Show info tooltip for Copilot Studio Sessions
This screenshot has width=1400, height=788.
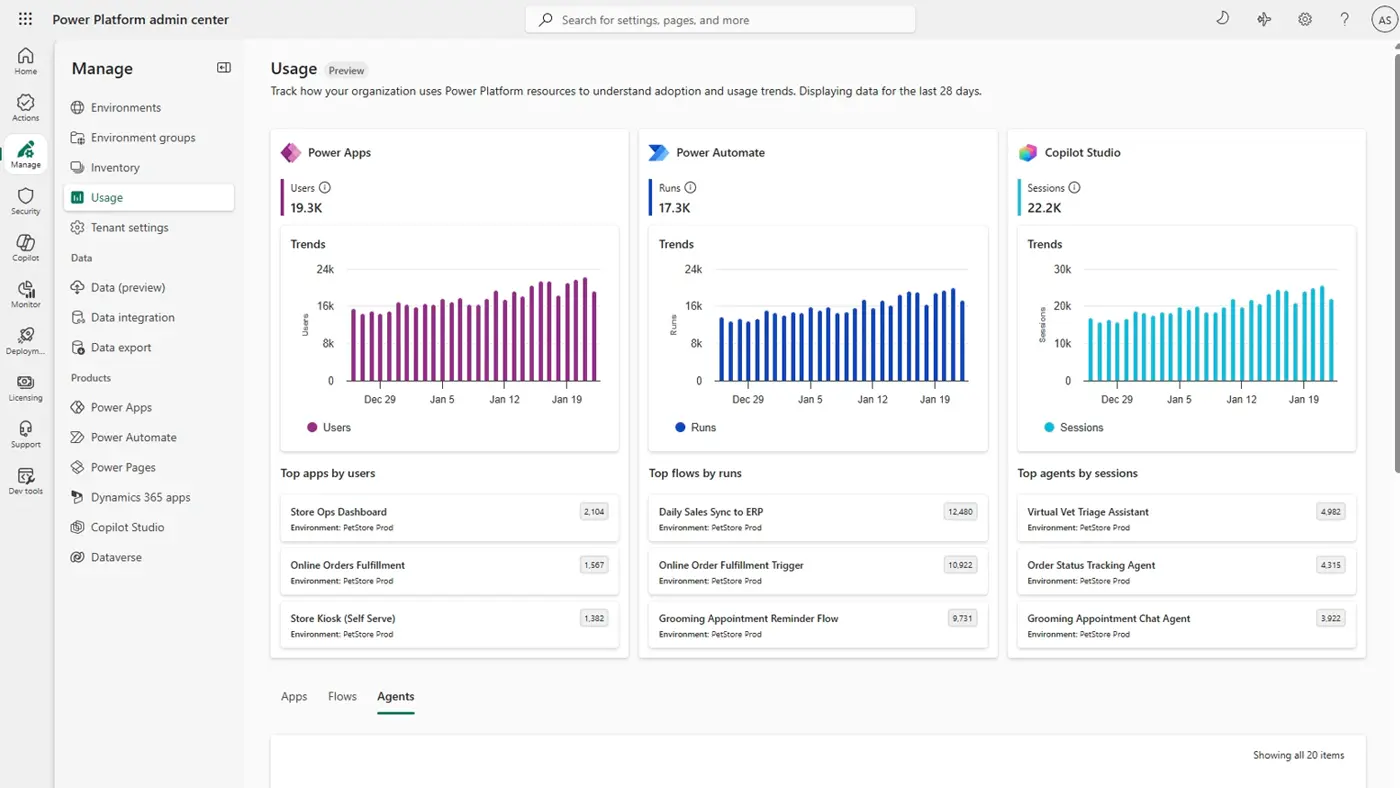1074,188
